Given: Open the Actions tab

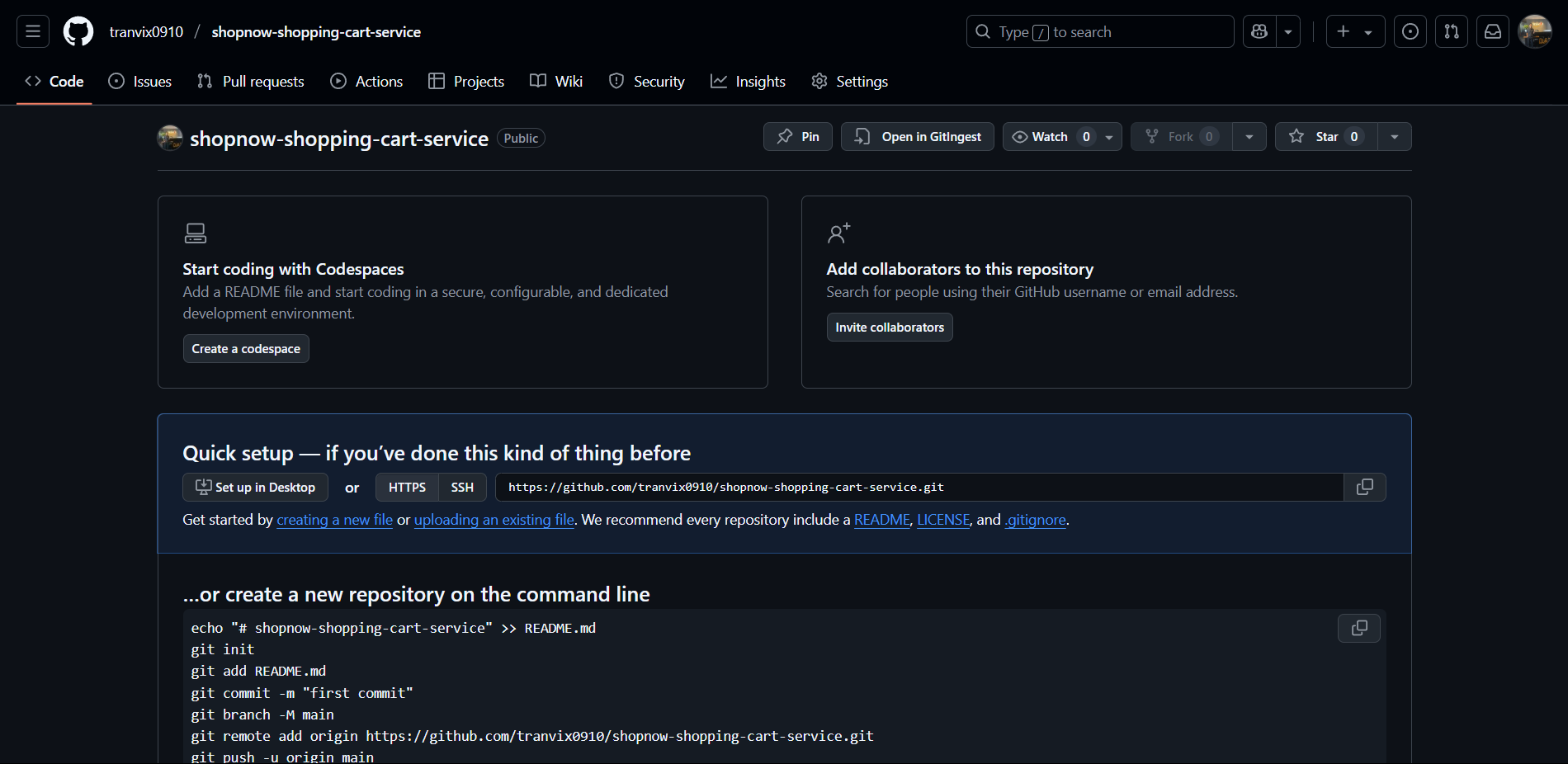Looking at the screenshot, I should tap(366, 81).
